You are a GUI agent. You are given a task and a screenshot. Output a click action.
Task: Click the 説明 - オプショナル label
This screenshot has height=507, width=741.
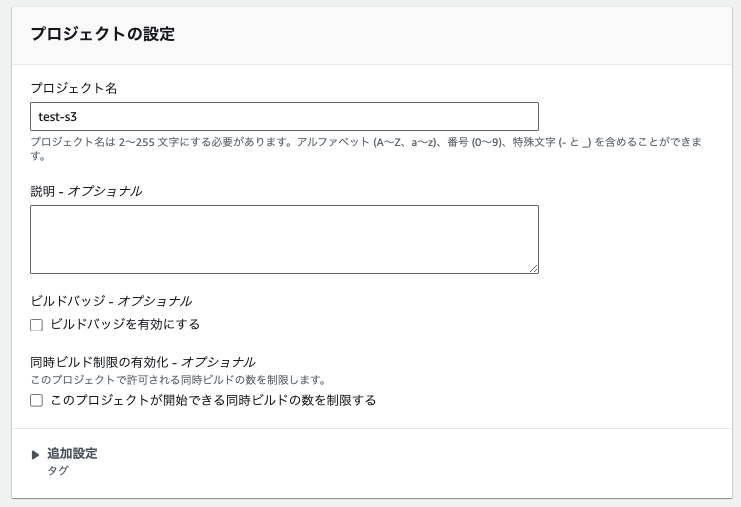86,191
